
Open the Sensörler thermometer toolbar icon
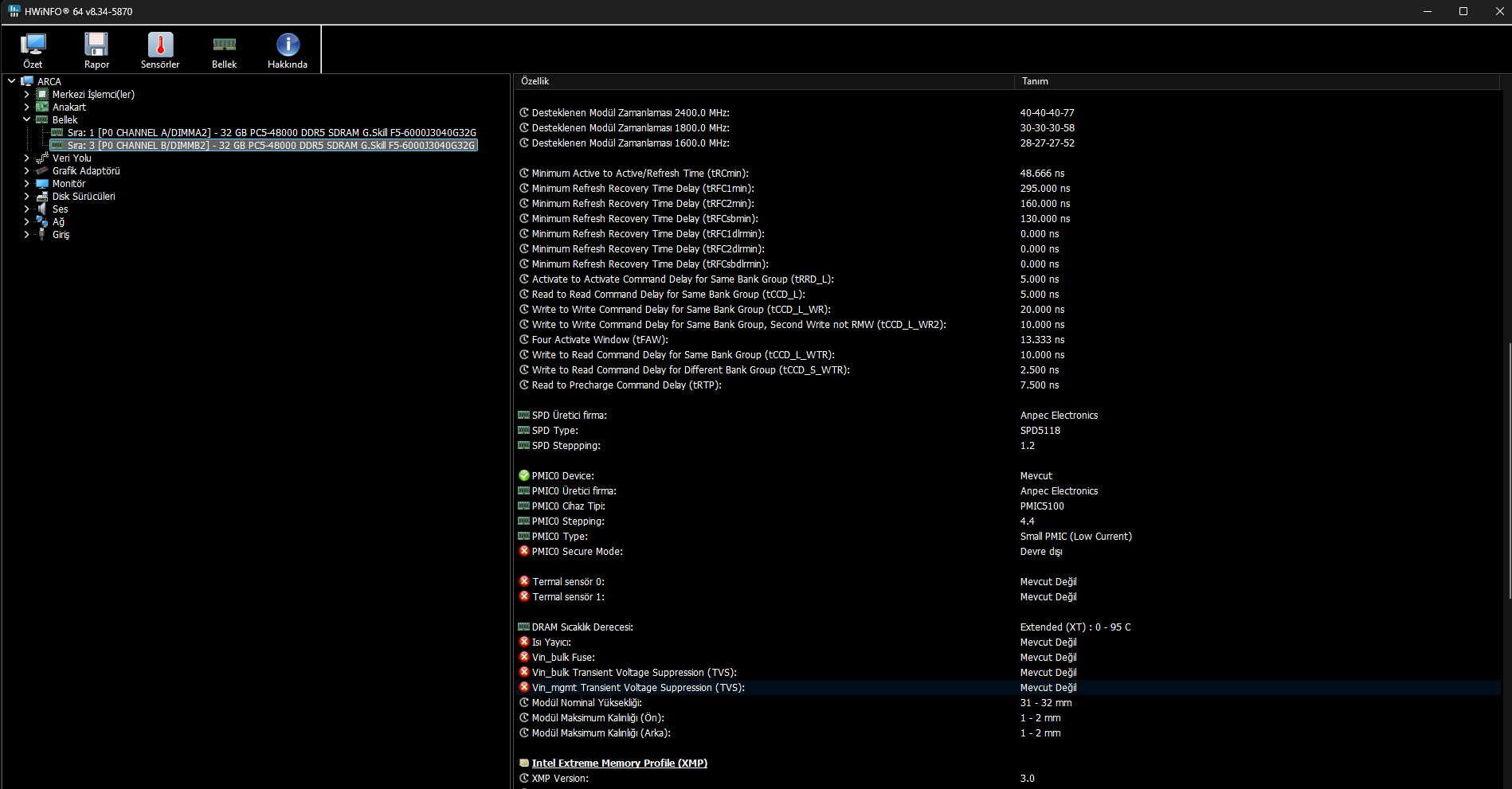coord(160,51)
